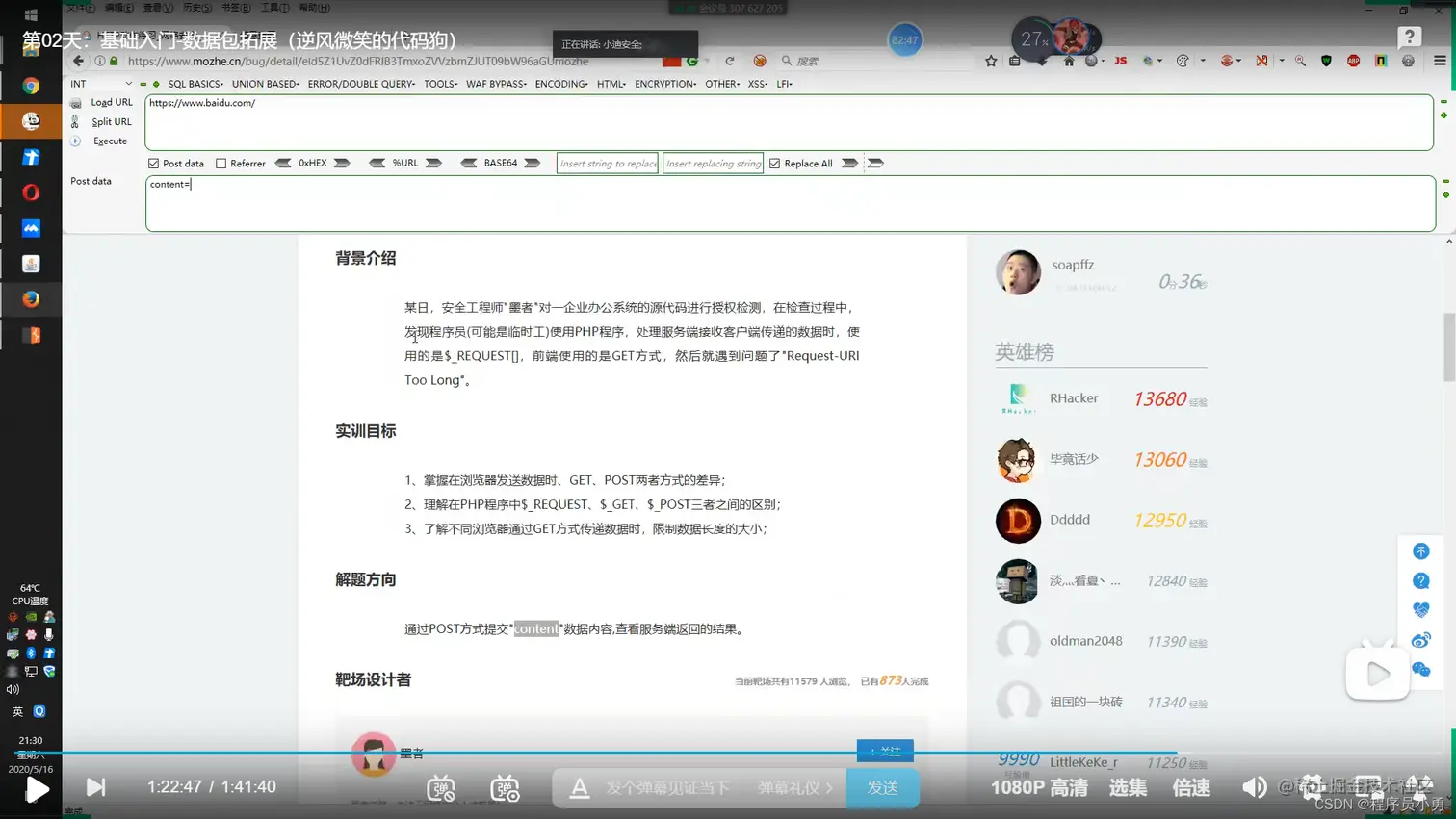Open the WAF BYPASS dropdown
This screenshot has height=819, width=1456.
tap(496, 84)
